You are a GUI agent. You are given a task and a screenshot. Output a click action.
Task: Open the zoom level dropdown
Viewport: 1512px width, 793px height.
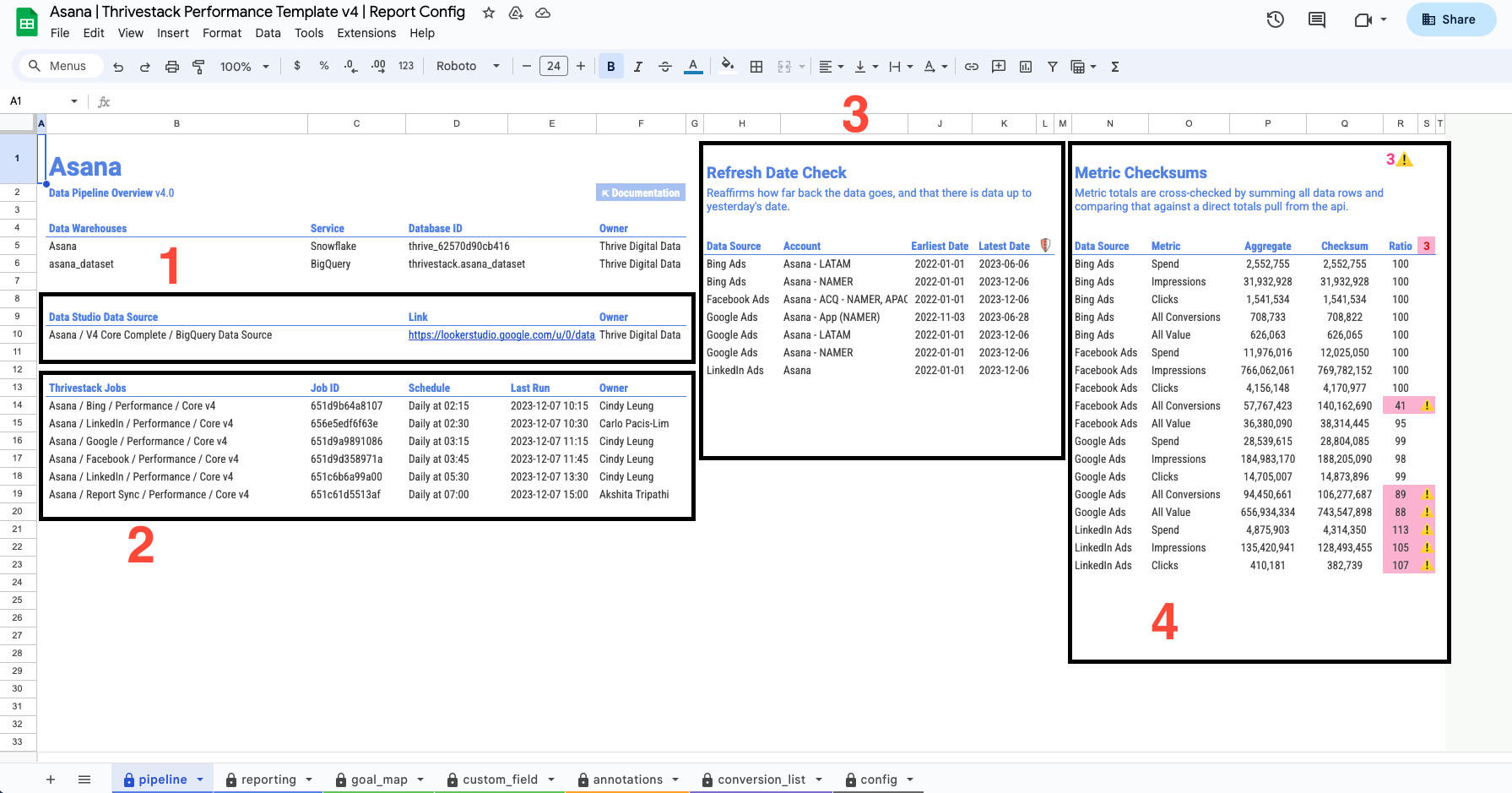244,67
